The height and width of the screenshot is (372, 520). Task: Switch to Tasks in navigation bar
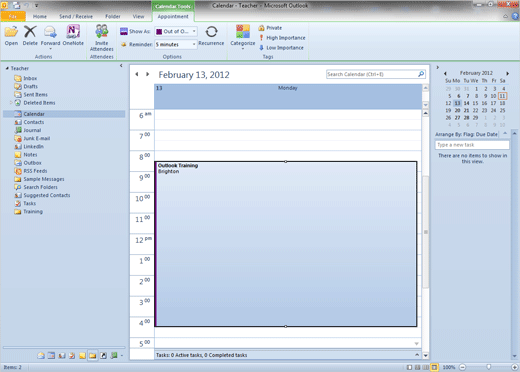pos(72,356)
